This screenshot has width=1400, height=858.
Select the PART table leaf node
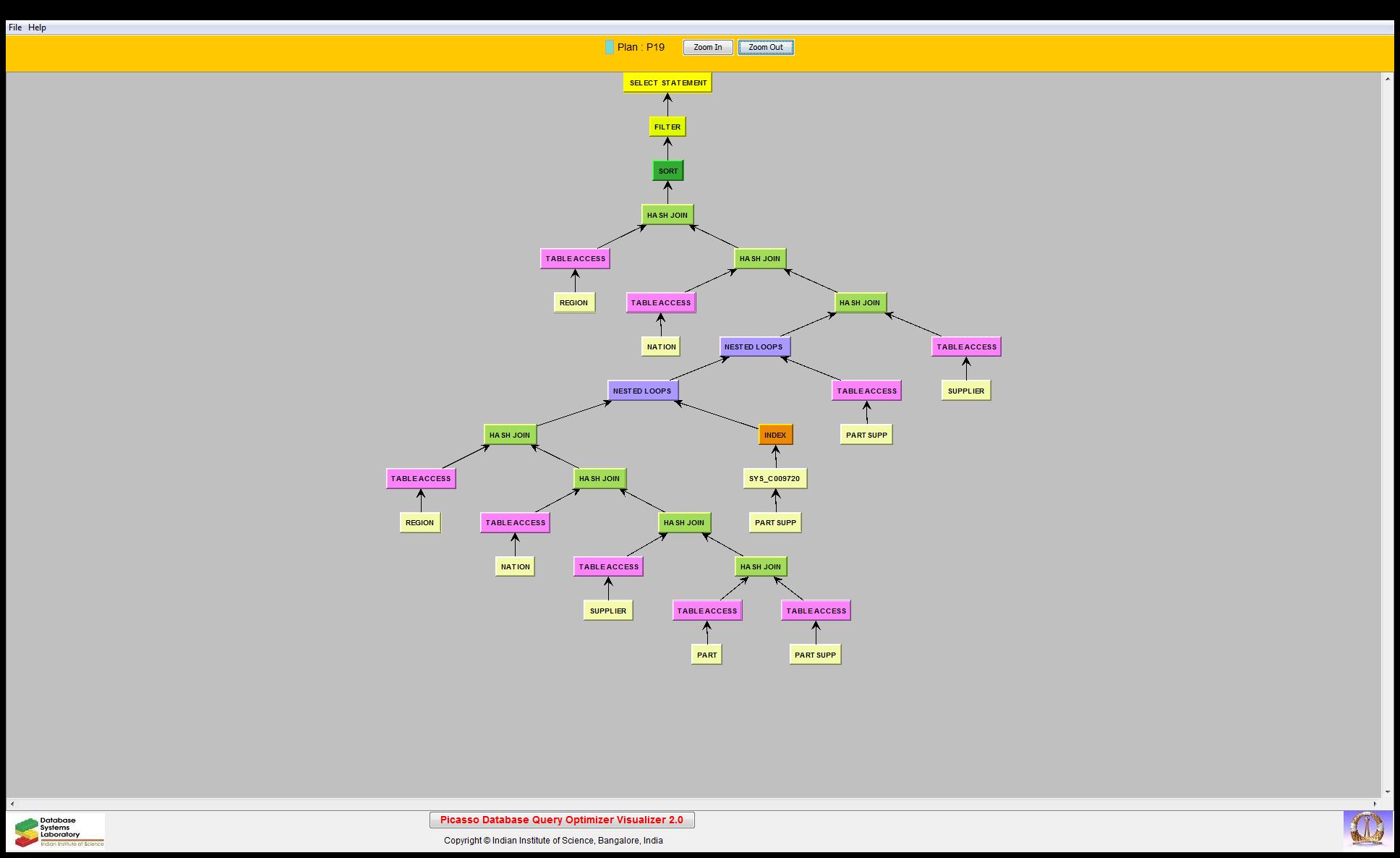click(707, 655)
